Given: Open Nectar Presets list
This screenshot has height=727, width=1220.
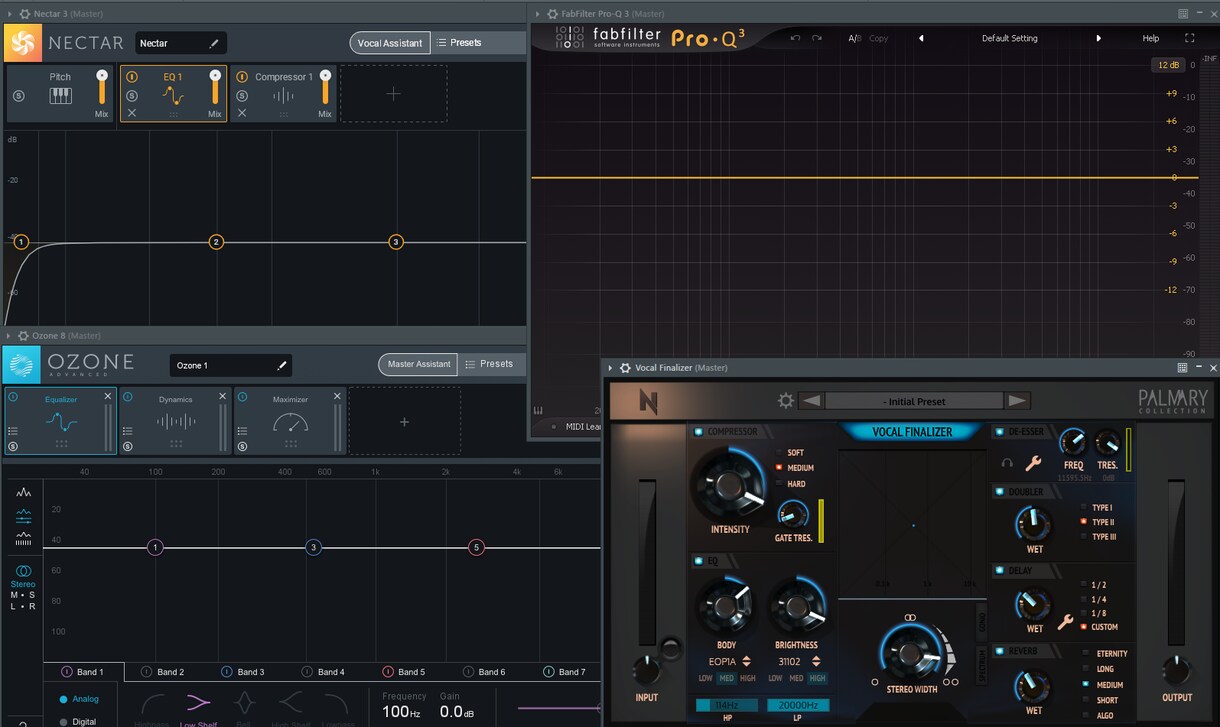Looking at the screenshot, I should pos(459,43).
